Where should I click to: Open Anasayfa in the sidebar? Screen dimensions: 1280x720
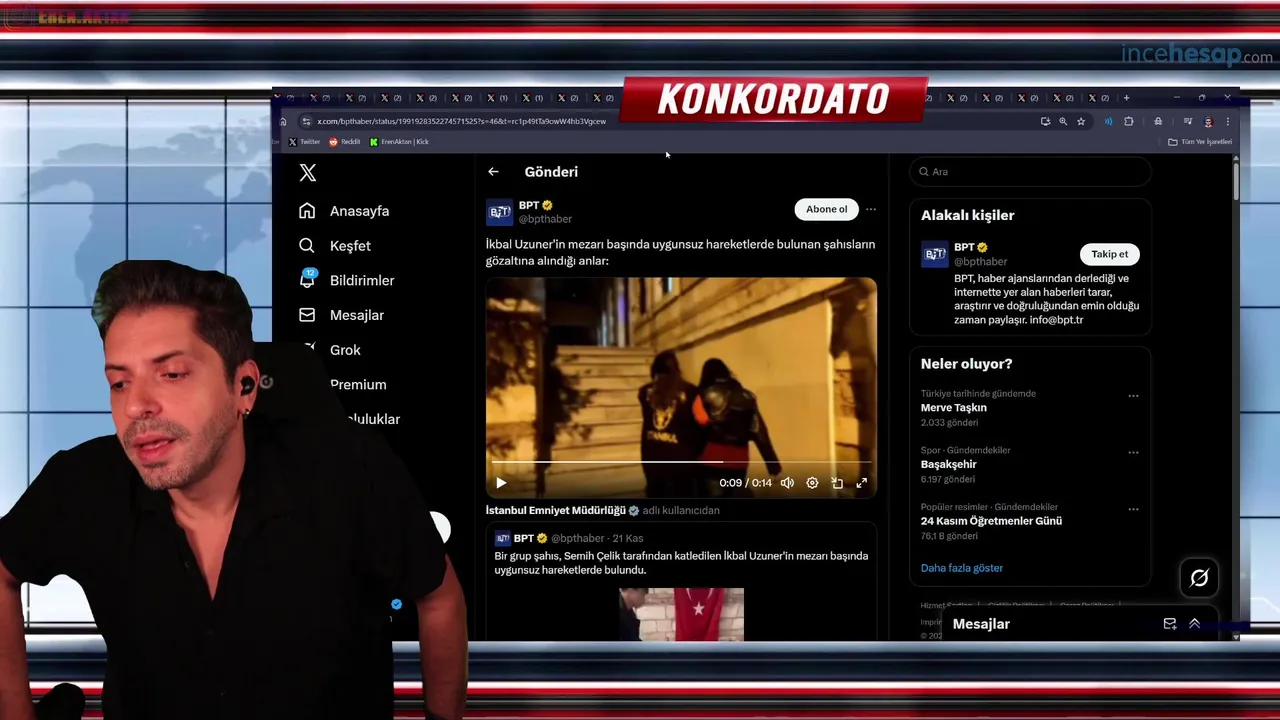coord(344,211)
